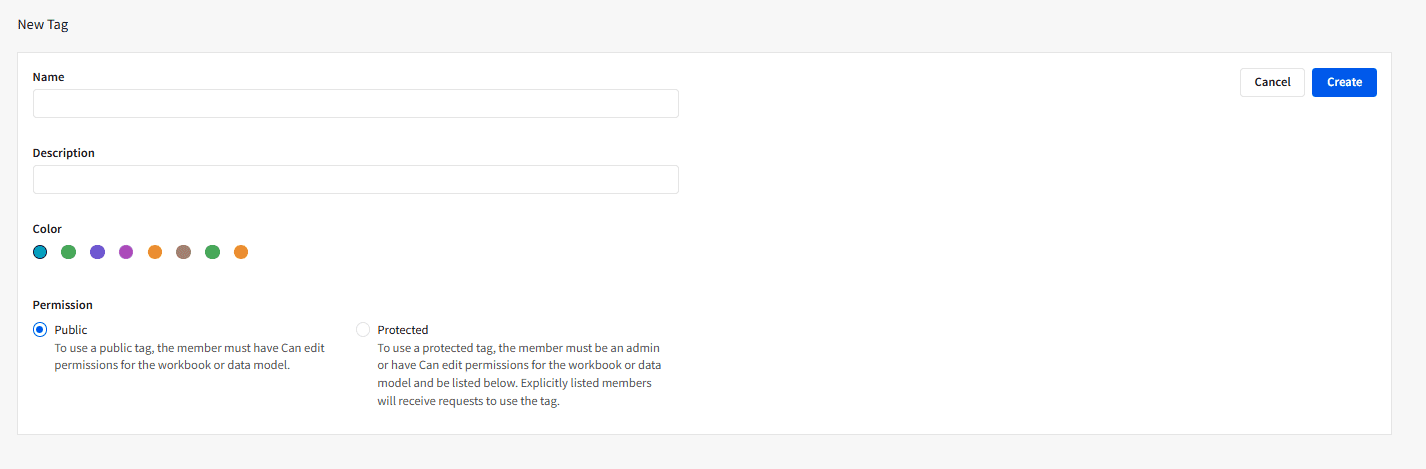Viewport: 1426px width, 469px height.
Task: Pick the orange swatch next to magenta
Action: pos(155,252)
